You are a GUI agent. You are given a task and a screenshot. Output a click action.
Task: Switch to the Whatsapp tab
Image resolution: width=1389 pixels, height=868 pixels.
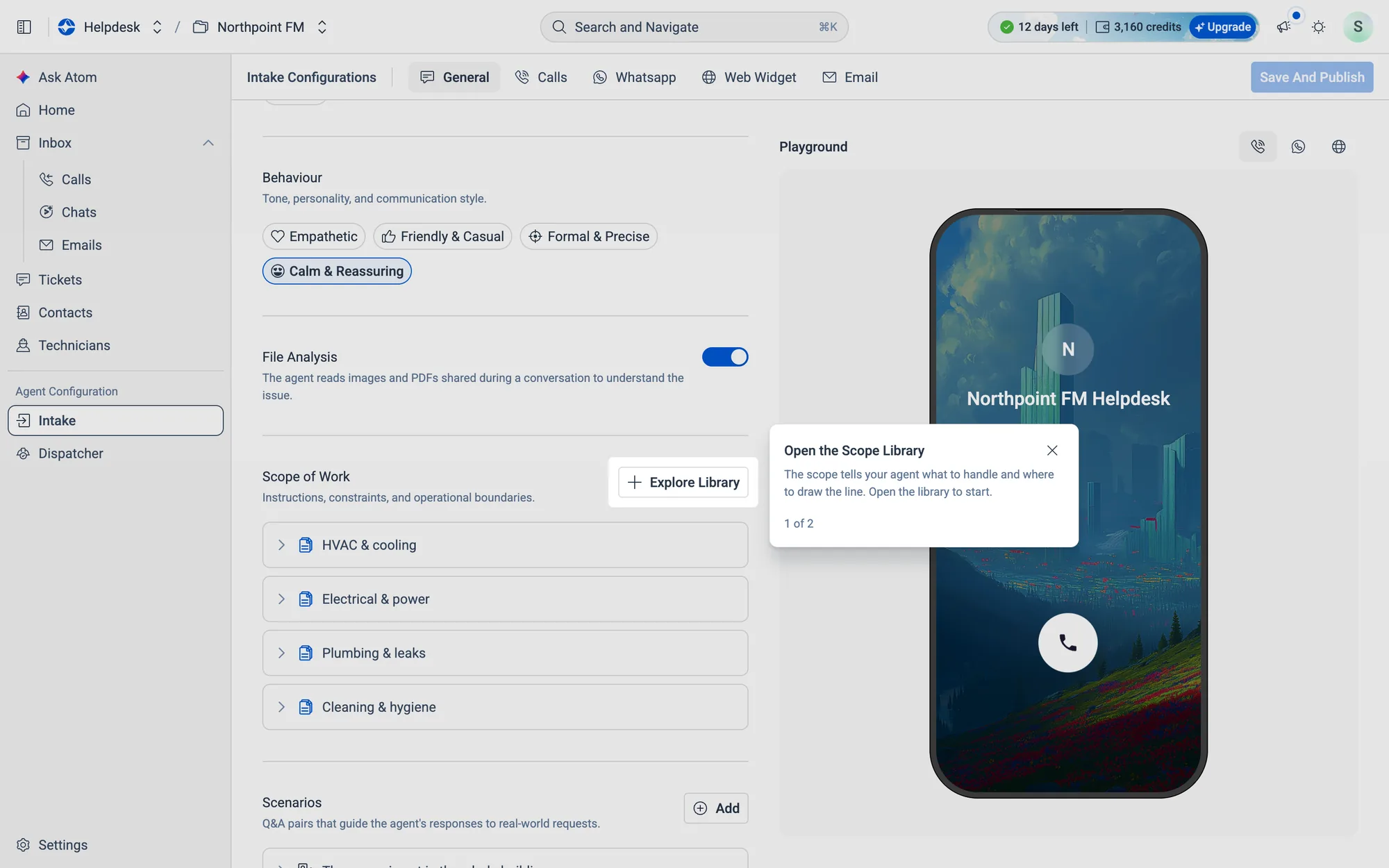(x=634, y=77)
